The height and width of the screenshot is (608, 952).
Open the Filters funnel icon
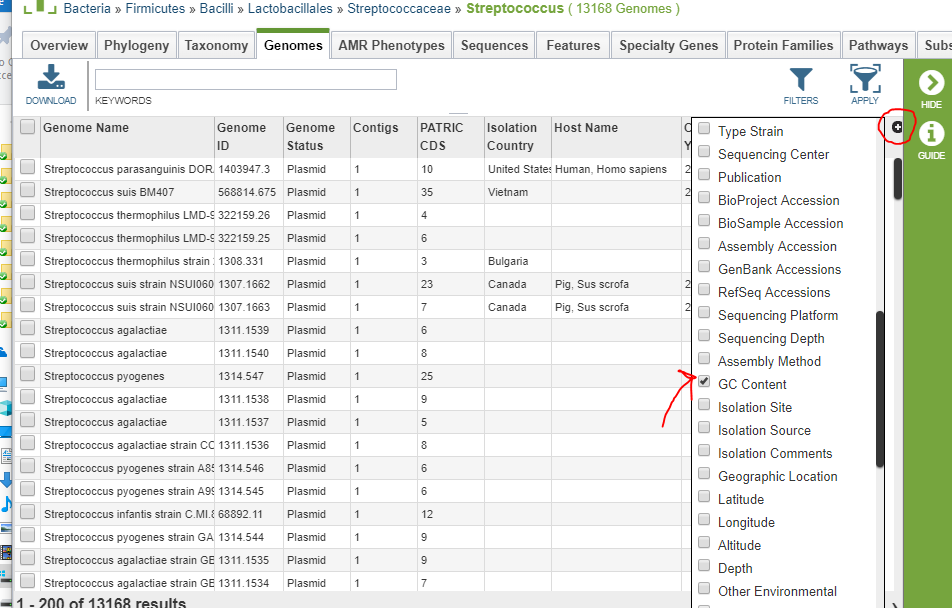[800, 79]
